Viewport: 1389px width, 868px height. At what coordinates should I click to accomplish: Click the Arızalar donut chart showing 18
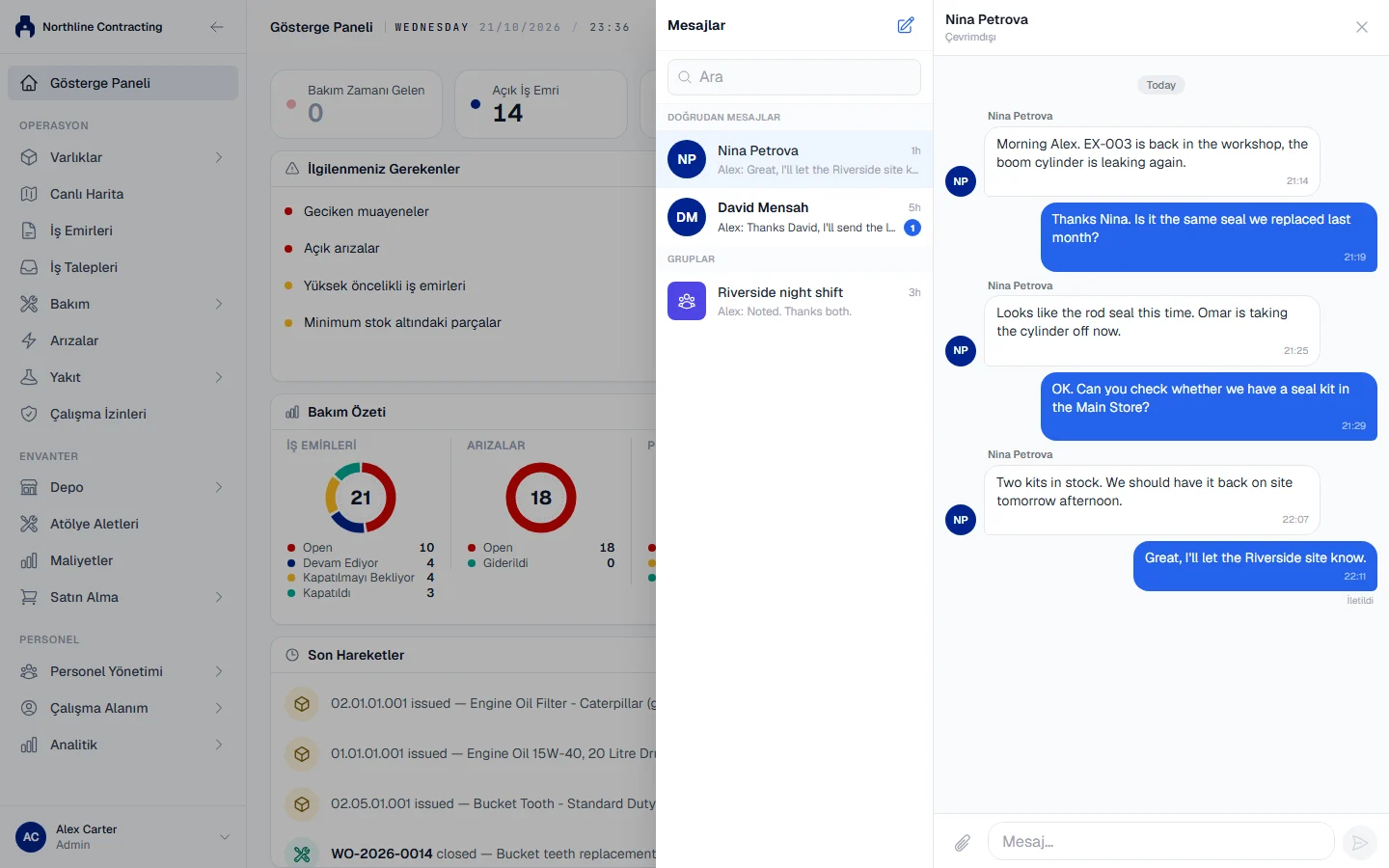click(541, 498)
